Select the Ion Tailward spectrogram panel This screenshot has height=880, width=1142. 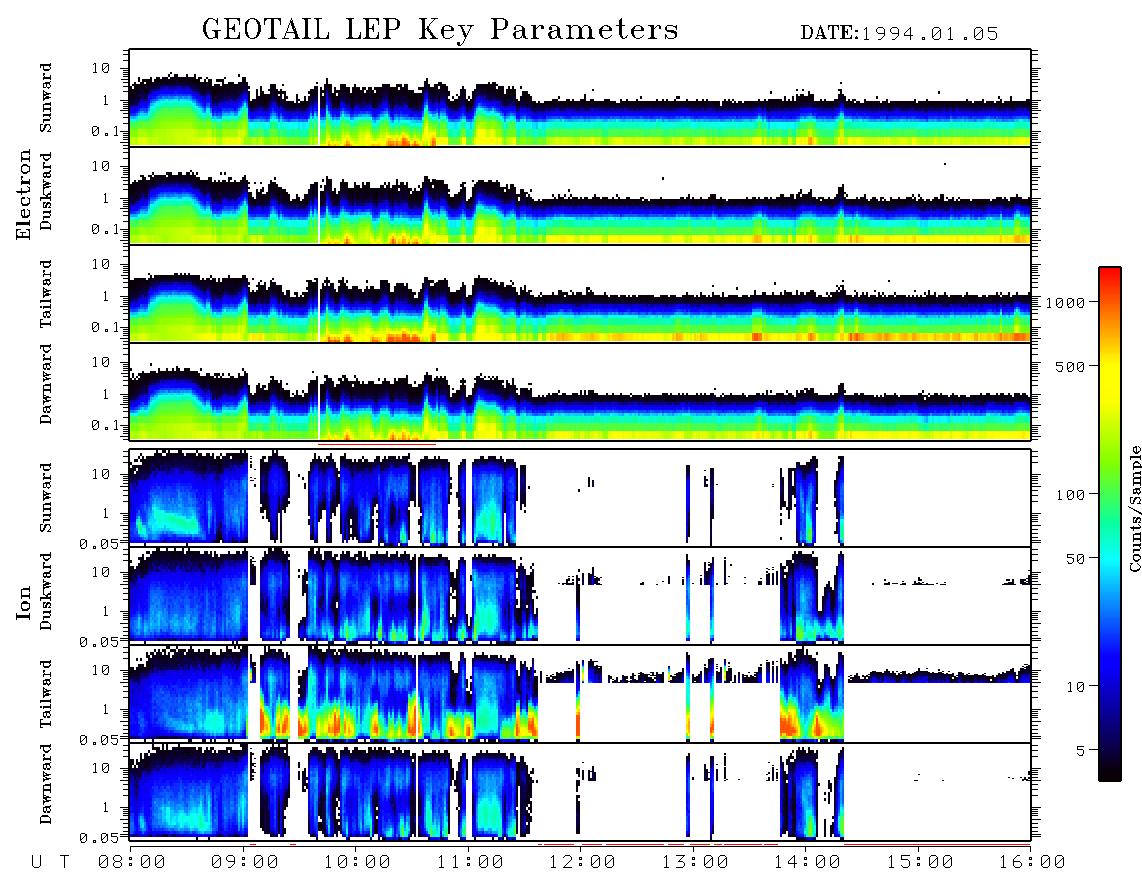(x=580, y=694)
